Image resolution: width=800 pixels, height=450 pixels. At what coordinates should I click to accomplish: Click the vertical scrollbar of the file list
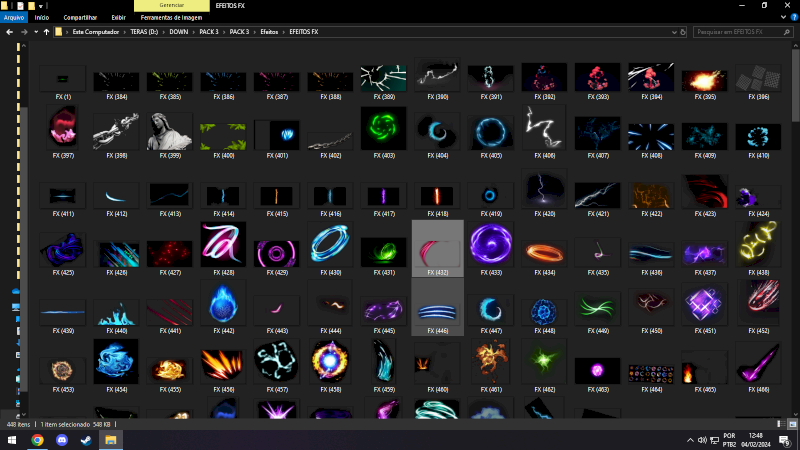click(x=795, y=200)
